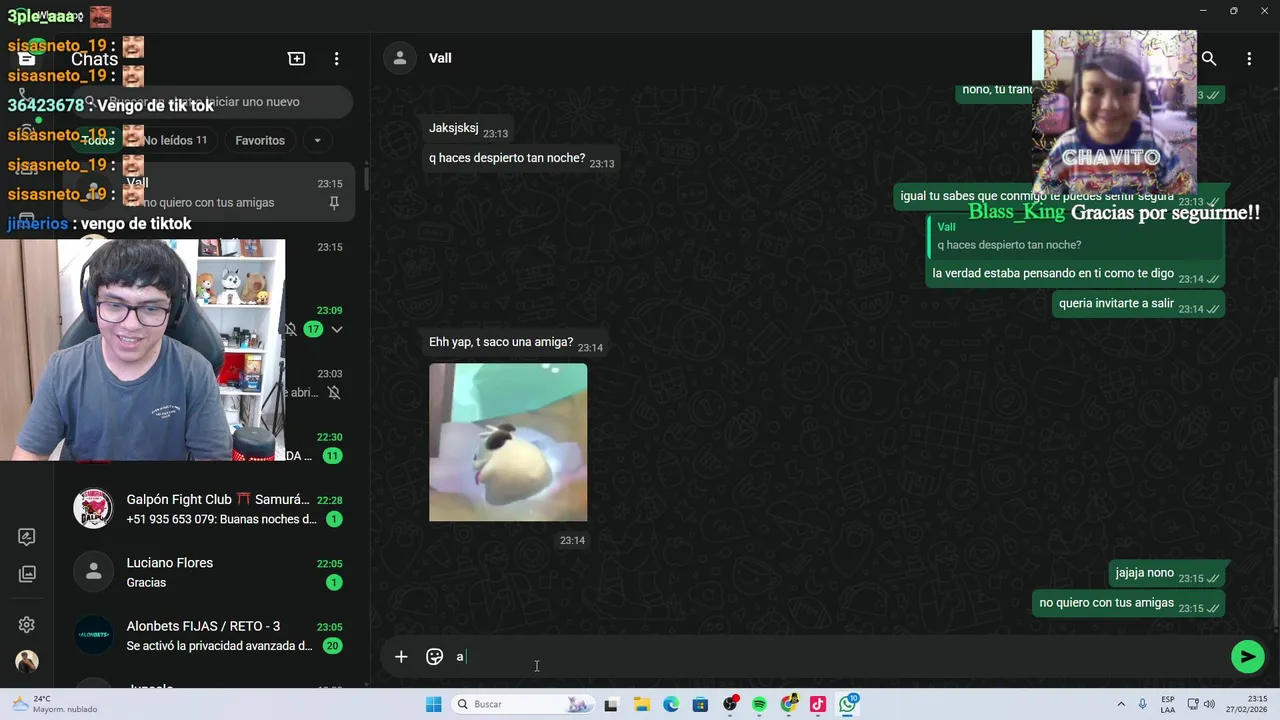1280x720 pixels.
Task: Open the pinned Vall chat in list
Action: pos(210,193)
